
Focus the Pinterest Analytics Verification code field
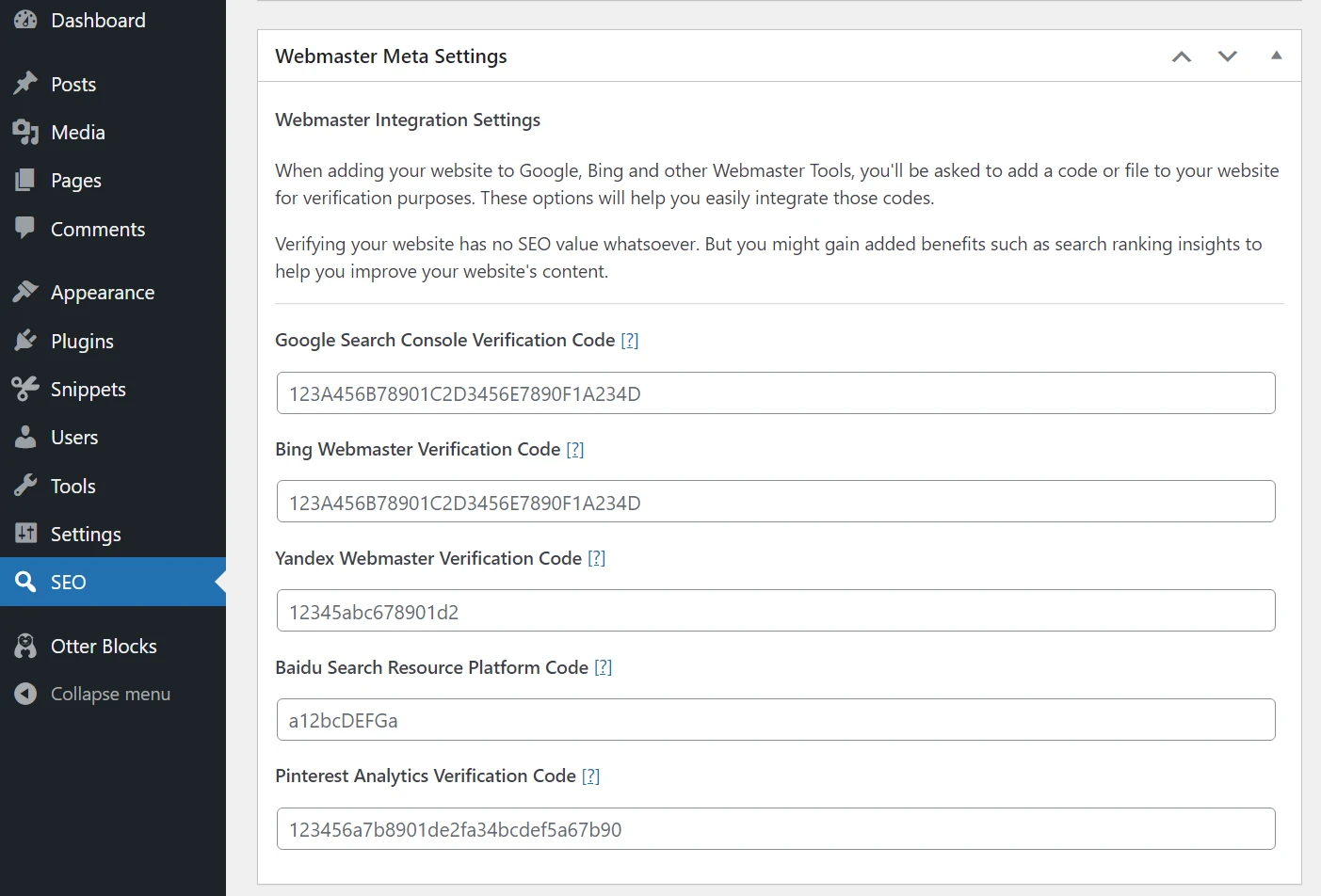[x=776, y=829]
